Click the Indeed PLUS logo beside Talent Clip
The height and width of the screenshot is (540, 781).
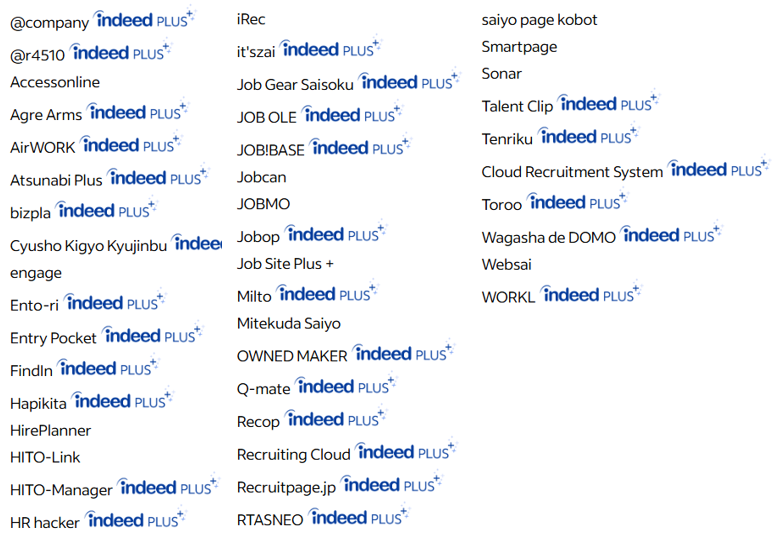coord(608,103)
